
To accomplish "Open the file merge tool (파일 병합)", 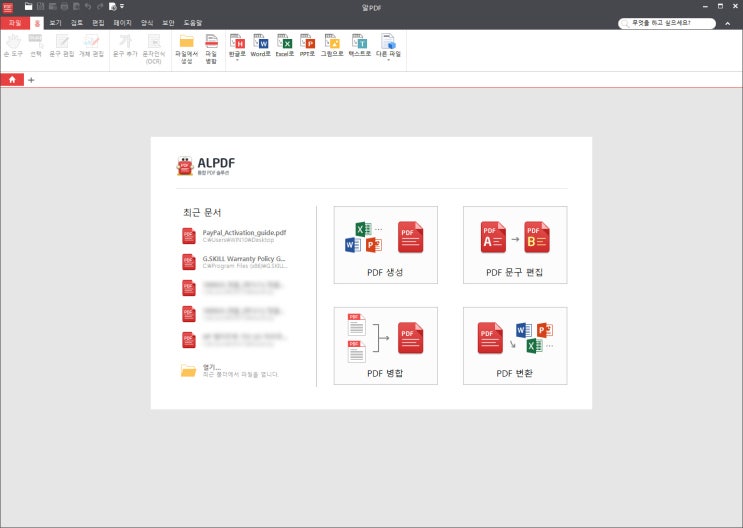I will click(211, 49).
